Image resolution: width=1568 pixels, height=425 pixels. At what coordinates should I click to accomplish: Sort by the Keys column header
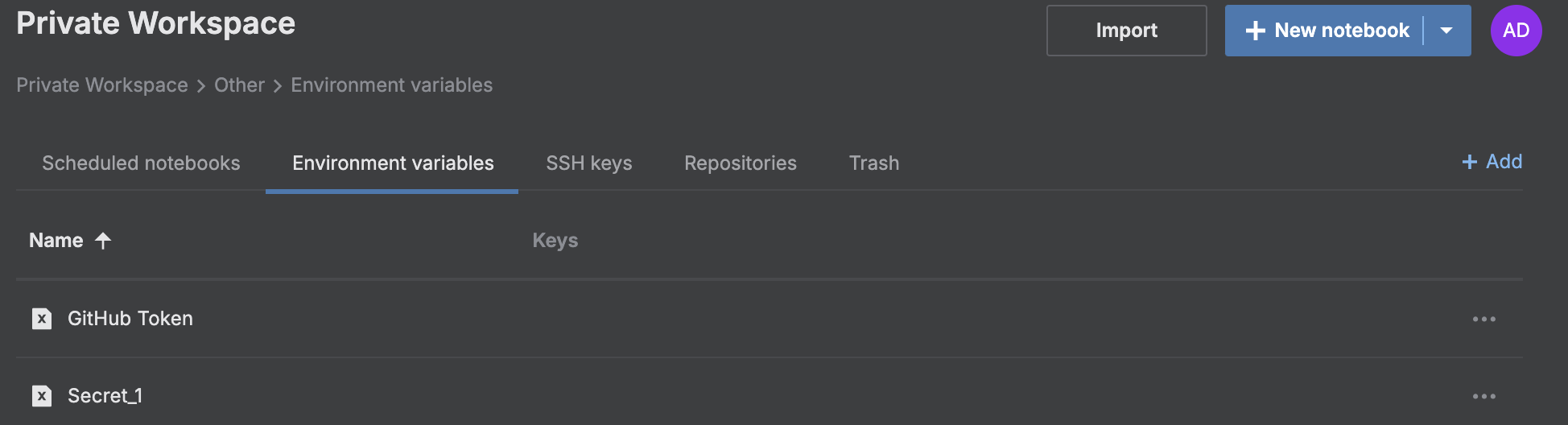click(x=555, y=241)
